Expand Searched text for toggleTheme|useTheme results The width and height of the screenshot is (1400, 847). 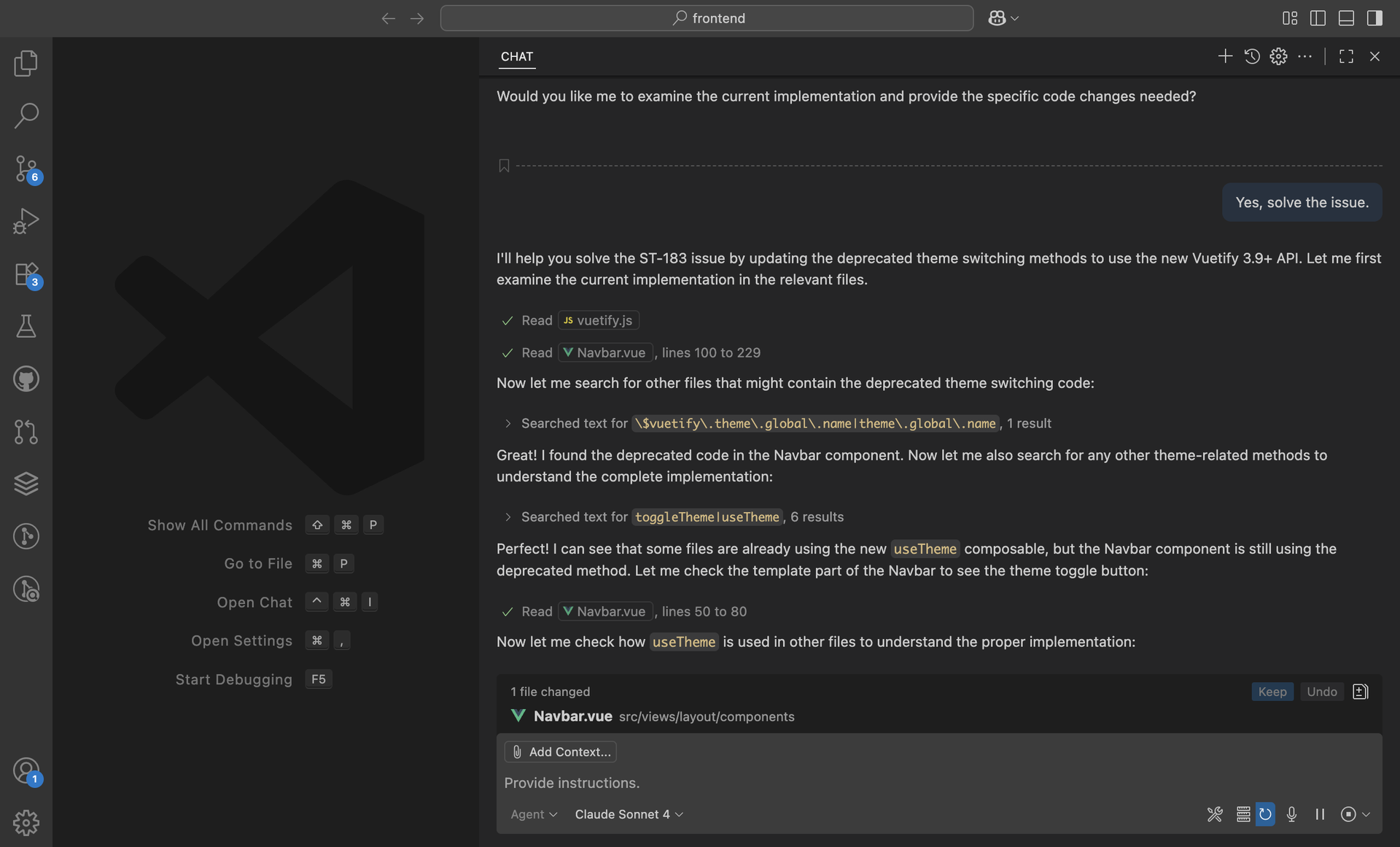pos(508,517)
